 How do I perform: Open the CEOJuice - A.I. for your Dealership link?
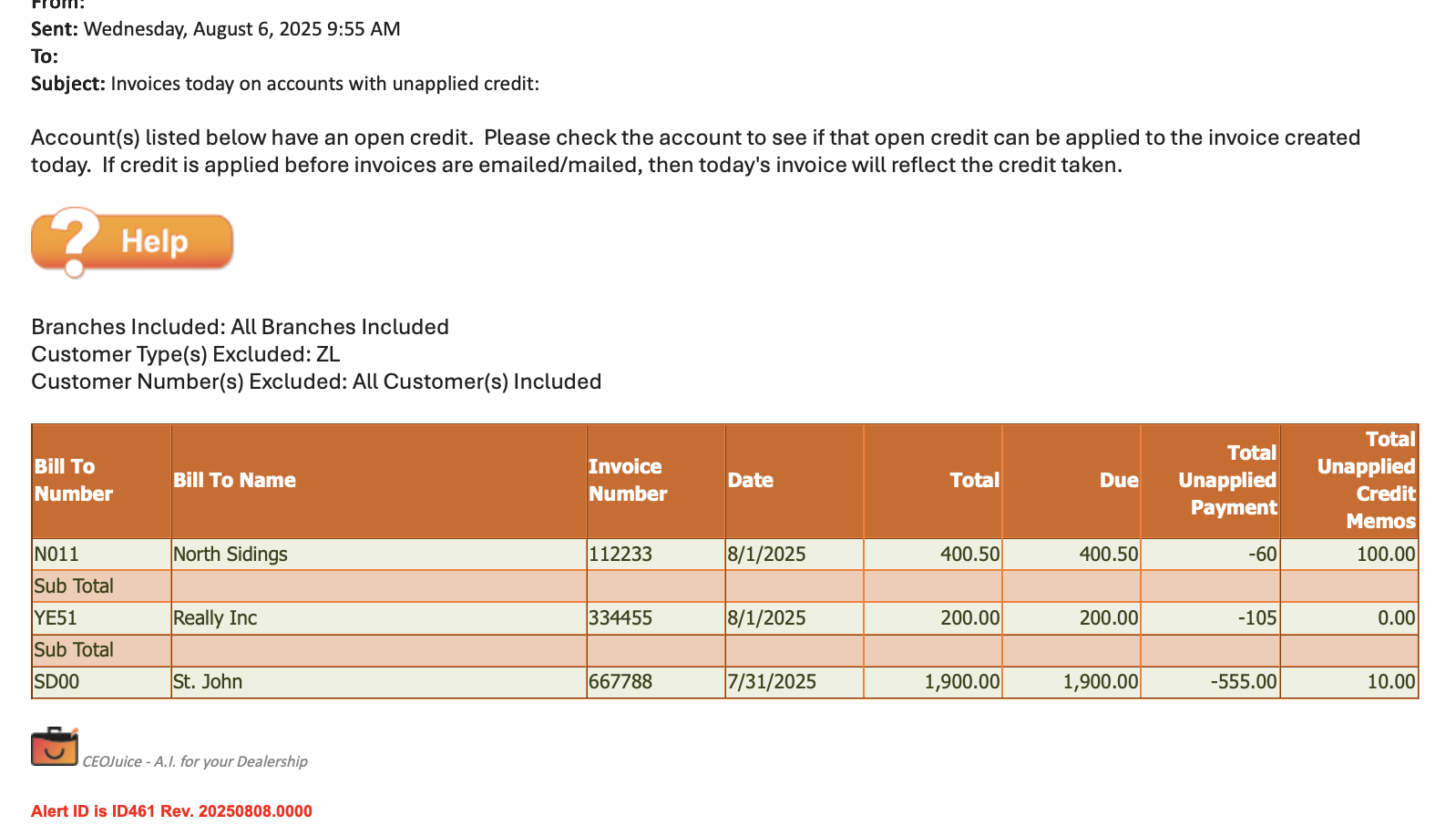click(194, 761)
